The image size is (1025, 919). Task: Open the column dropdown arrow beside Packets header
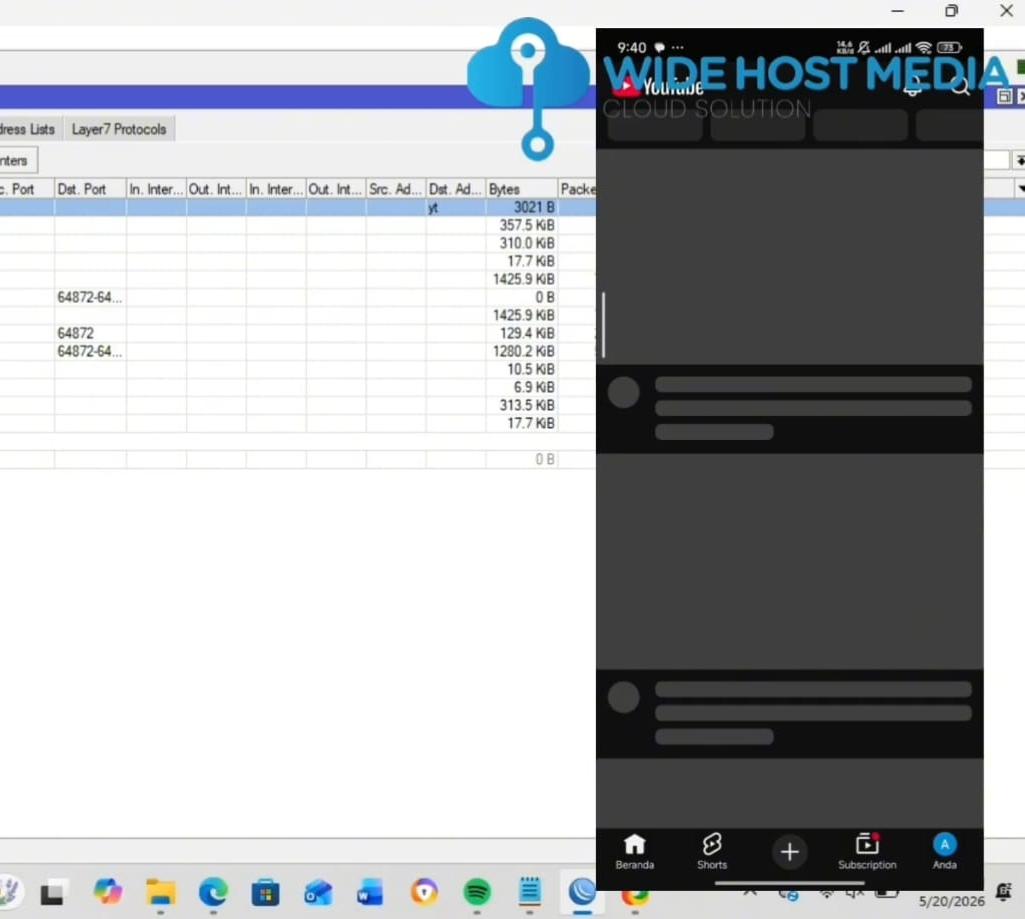tap(1020, 189)
